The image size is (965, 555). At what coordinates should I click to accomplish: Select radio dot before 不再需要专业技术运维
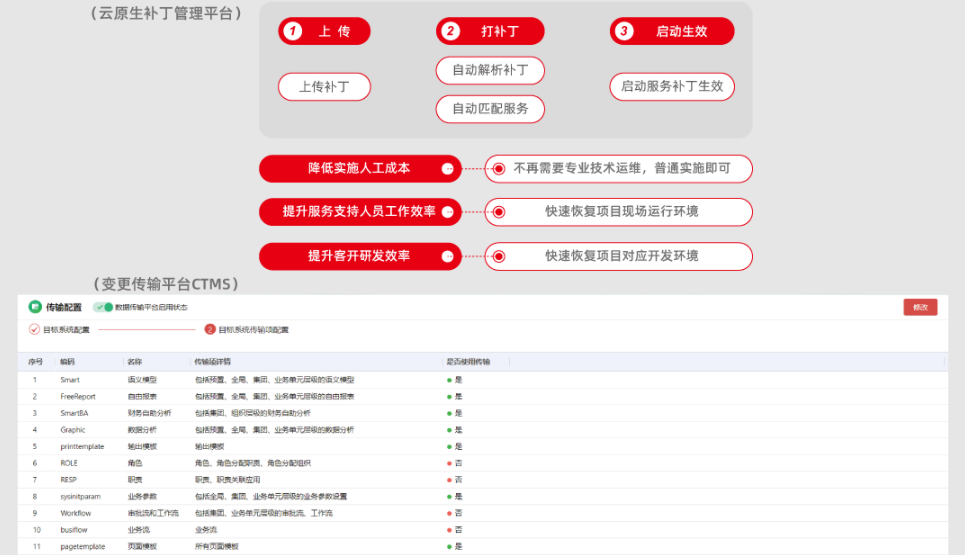point(498,169)
